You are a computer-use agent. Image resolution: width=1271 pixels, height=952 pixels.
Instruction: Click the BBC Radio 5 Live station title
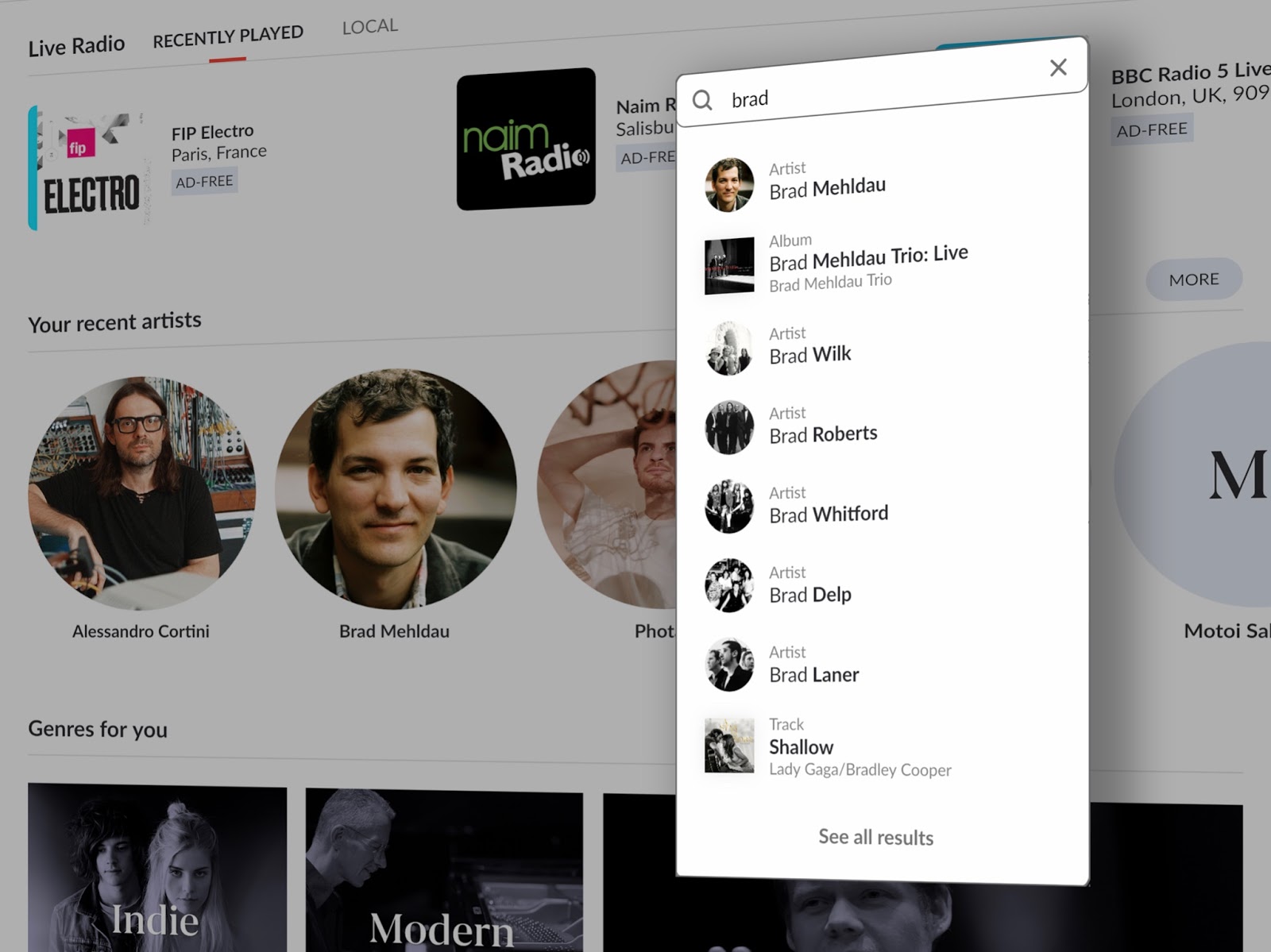(1190, 72)
